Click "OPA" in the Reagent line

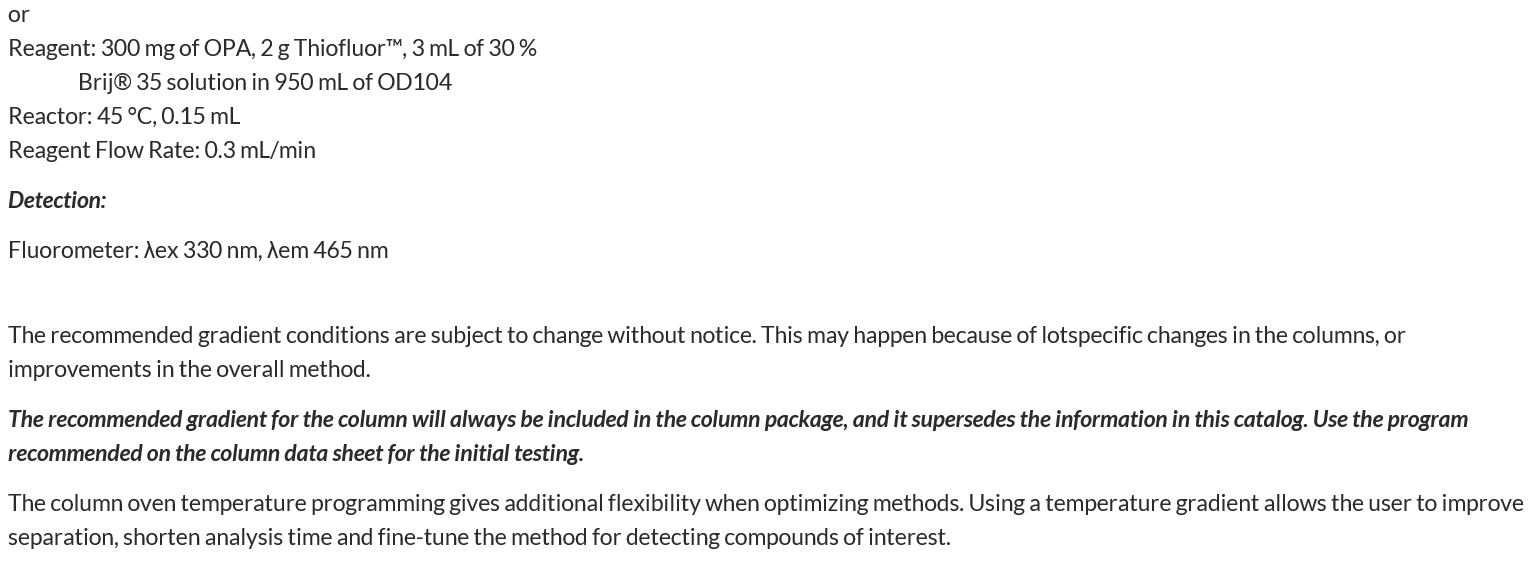(x=228, y=48)
